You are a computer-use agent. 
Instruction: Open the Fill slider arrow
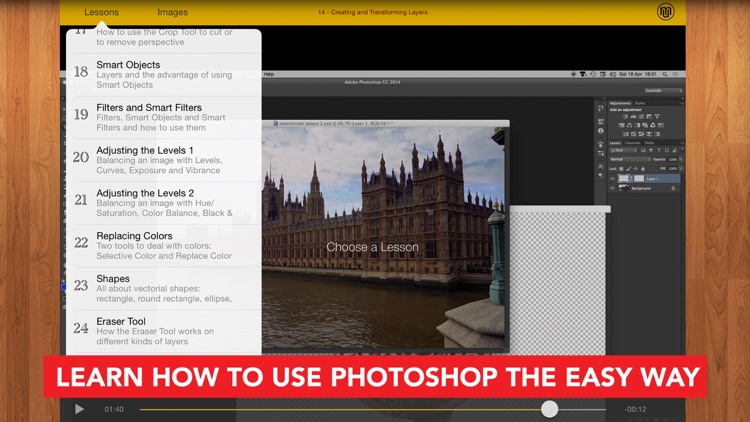(681, 168)
